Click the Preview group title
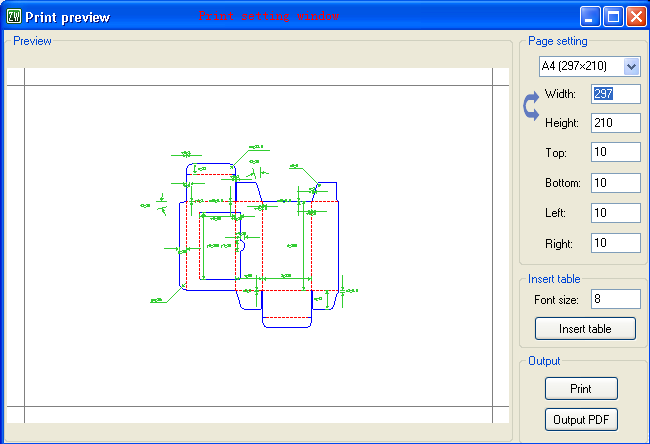 [x=32, y=41]
